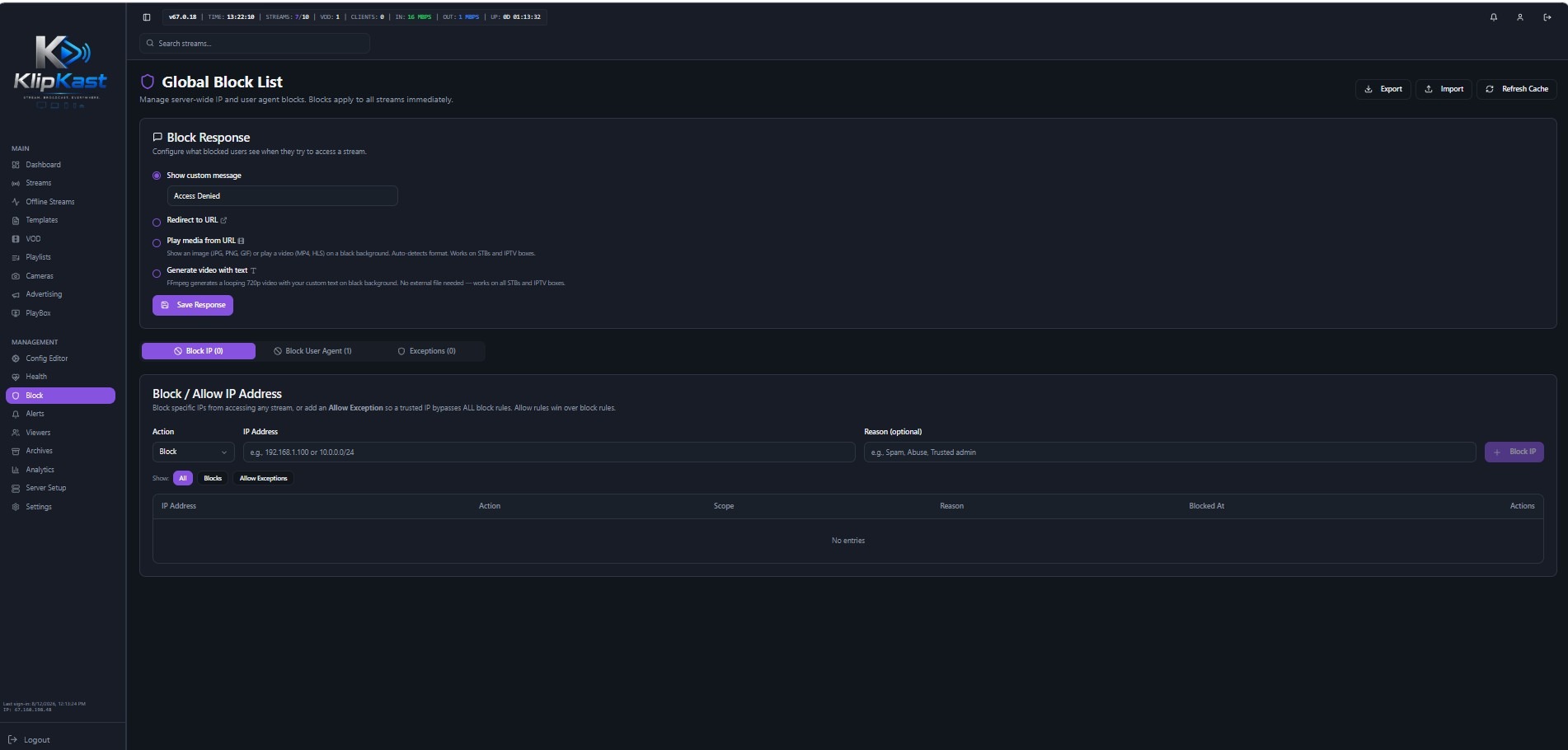This screenshot has width=1568, height=750.
Task: Click the STREAMS 7/10 status entry
Action: pos(287,17)
